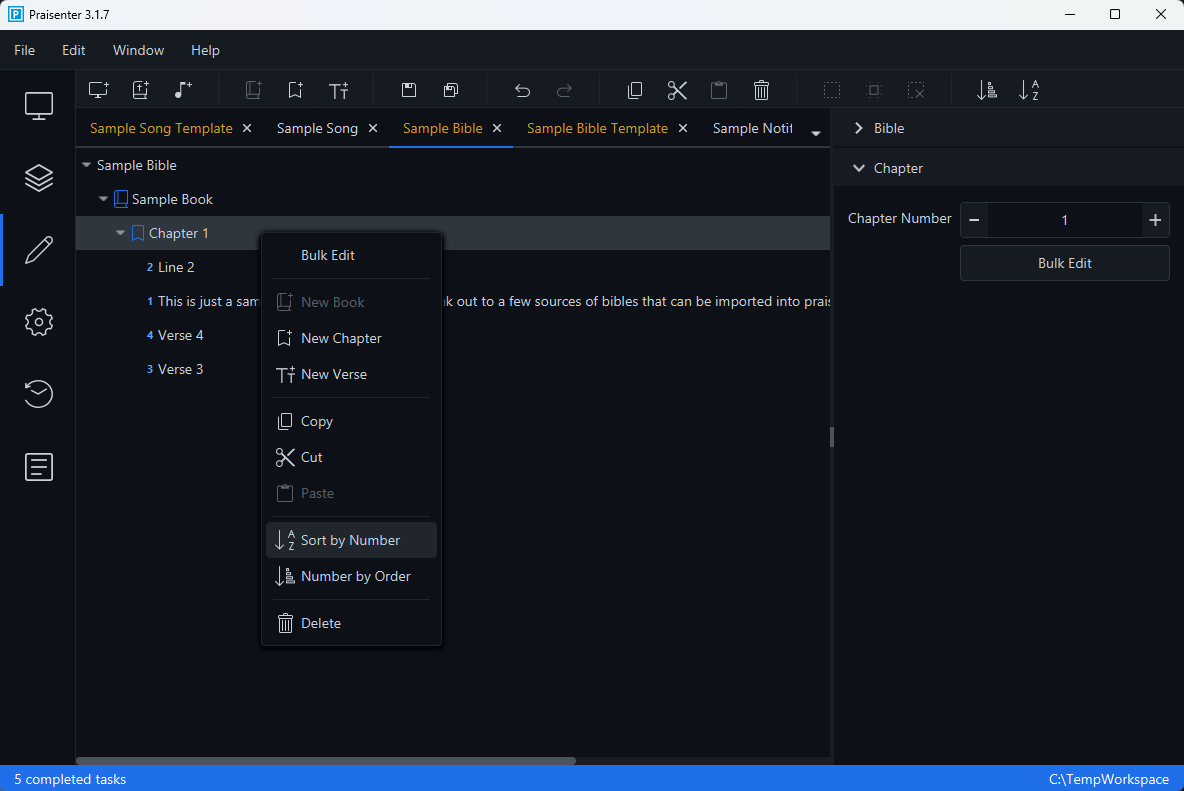Screen dimensions: 1184x791
Task: Click the trash Delete icon in toolbar
Action: [x=761, y=90]
